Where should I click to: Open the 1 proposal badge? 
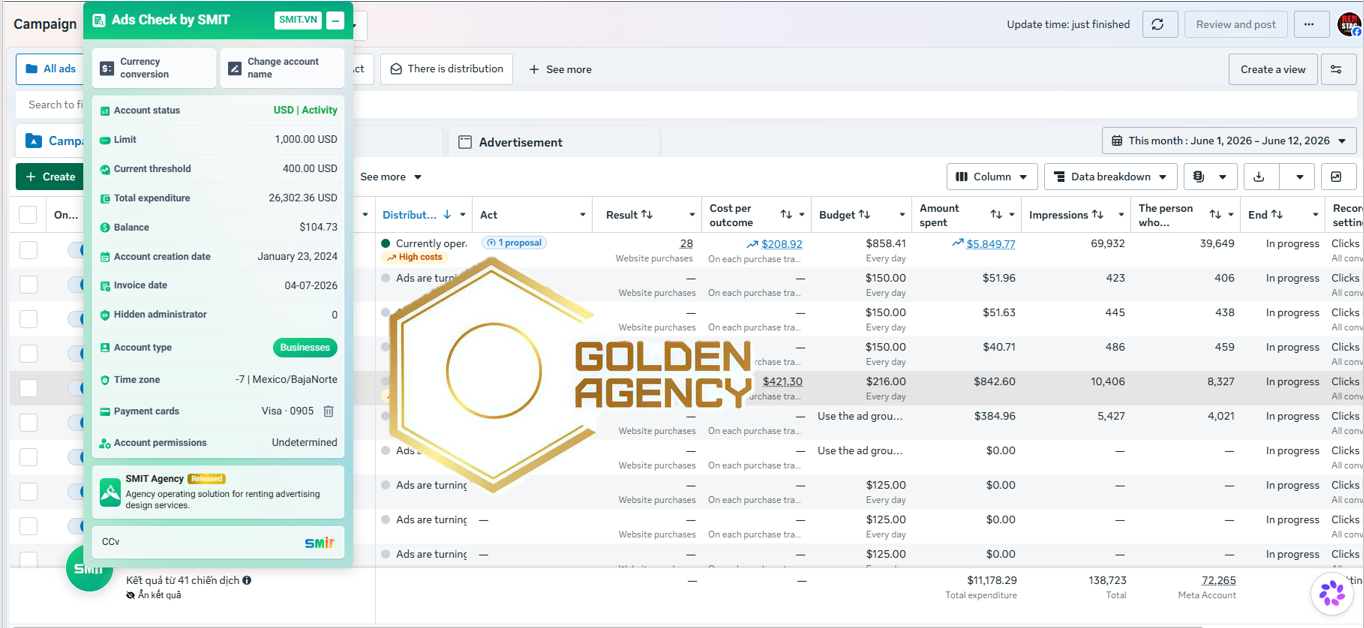pos(514,243)
